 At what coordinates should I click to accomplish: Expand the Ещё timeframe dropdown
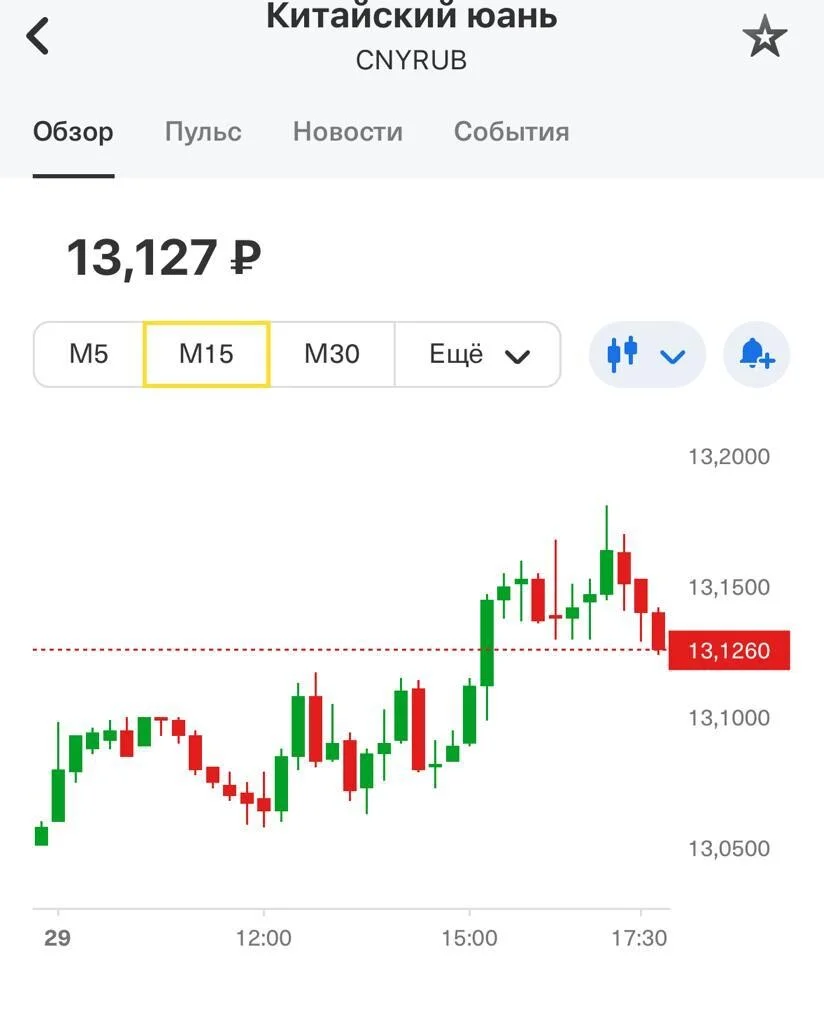(478, 354)
